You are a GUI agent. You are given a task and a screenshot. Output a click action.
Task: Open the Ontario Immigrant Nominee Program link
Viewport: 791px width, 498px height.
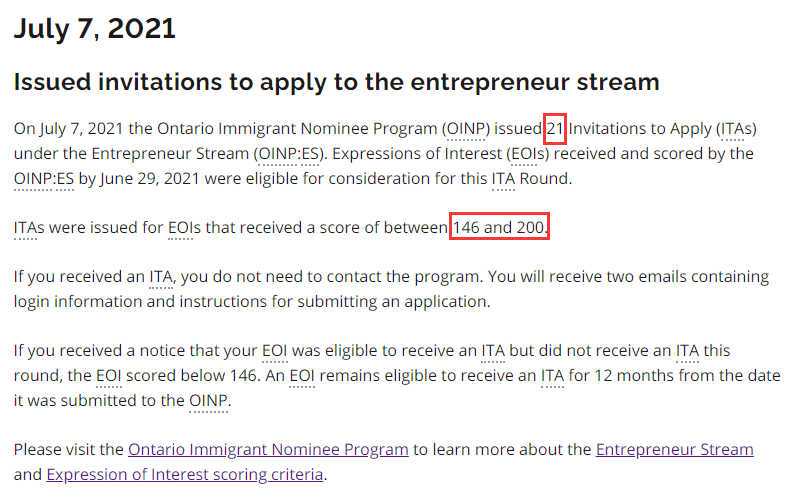click(x=268, y=449)
